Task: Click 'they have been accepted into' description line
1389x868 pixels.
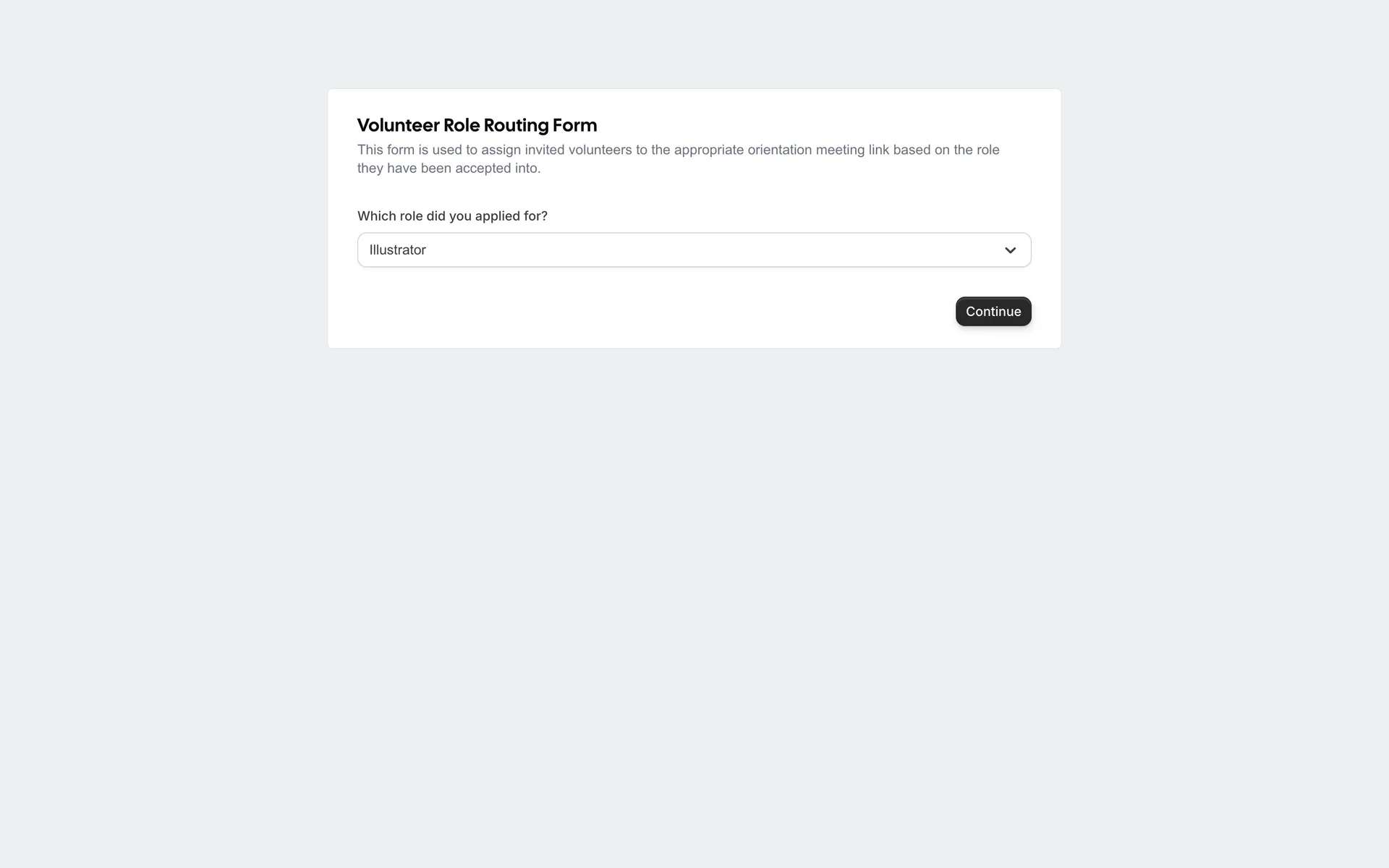Action: [x=449, y=168]
